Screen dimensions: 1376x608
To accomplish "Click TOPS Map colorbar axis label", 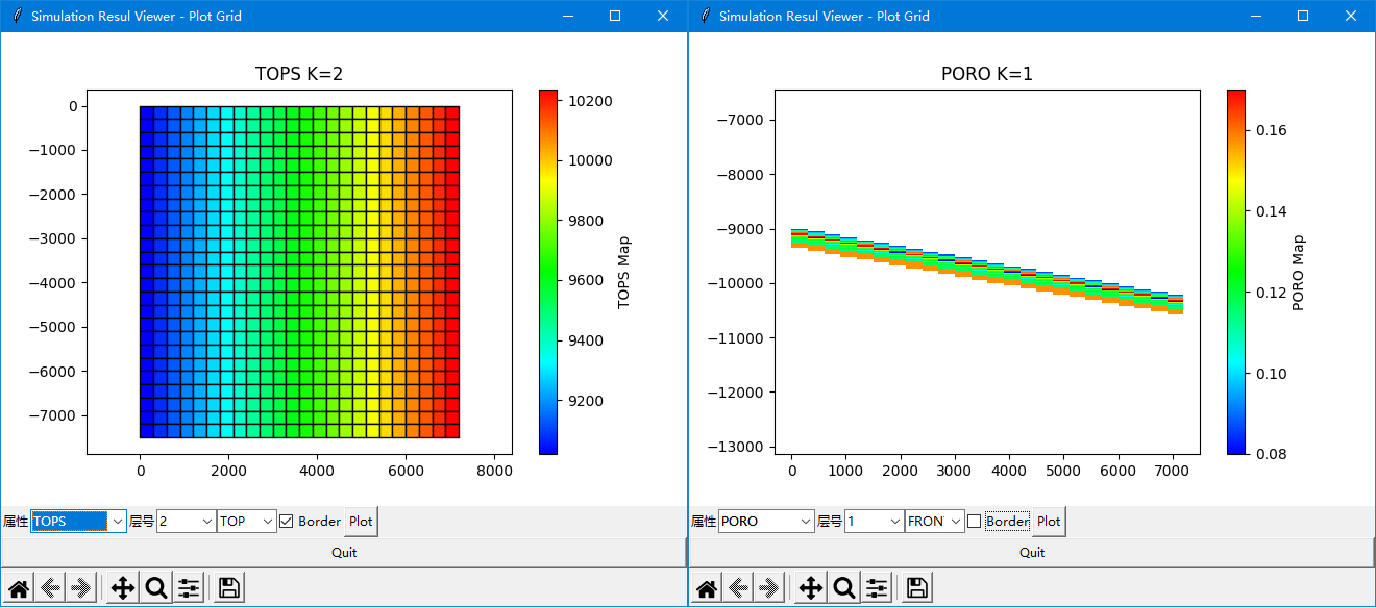I will pyautogui.click(x=625, y=272).
